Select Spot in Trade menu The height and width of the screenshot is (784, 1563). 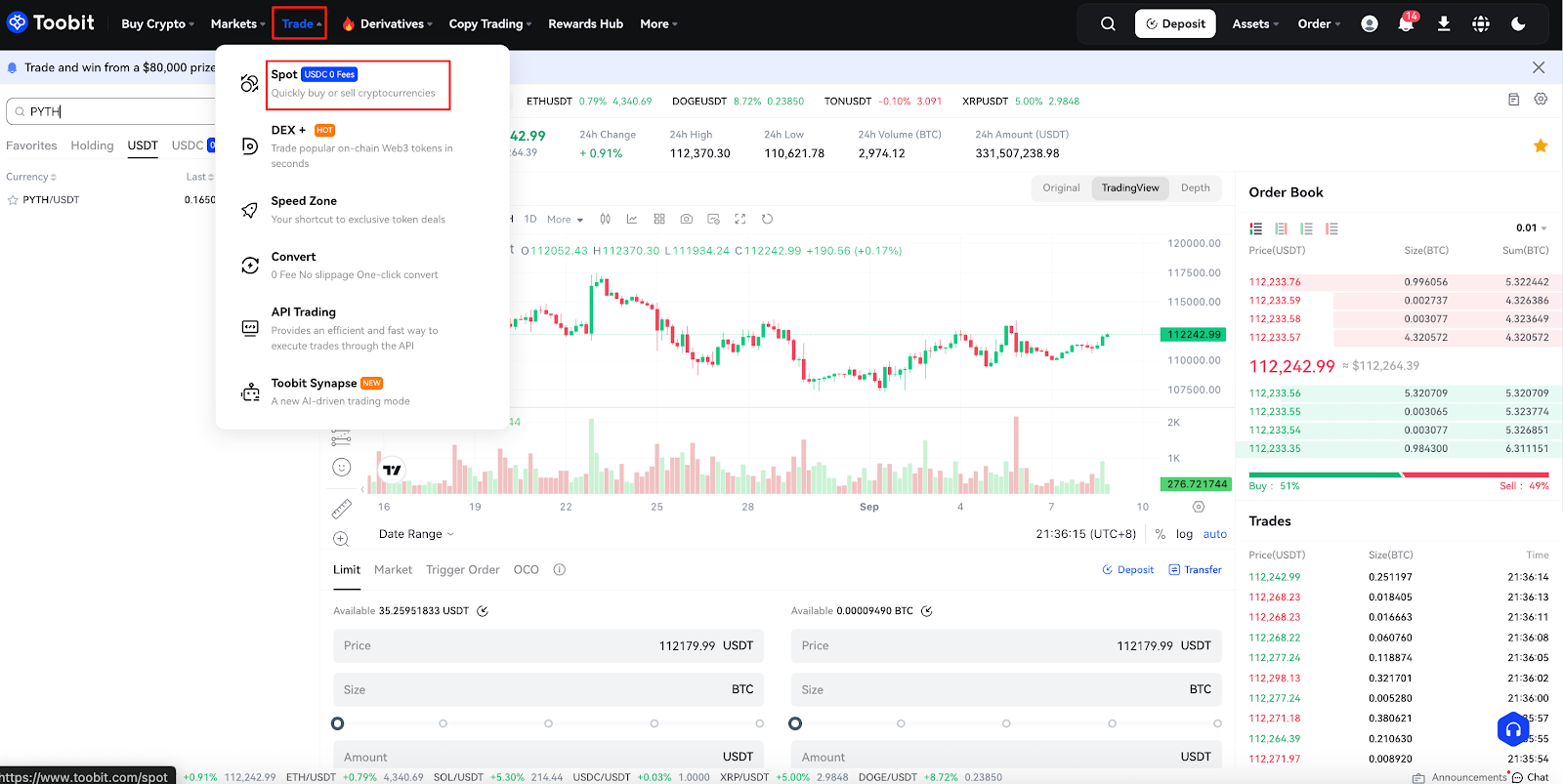tap(358, 85)
